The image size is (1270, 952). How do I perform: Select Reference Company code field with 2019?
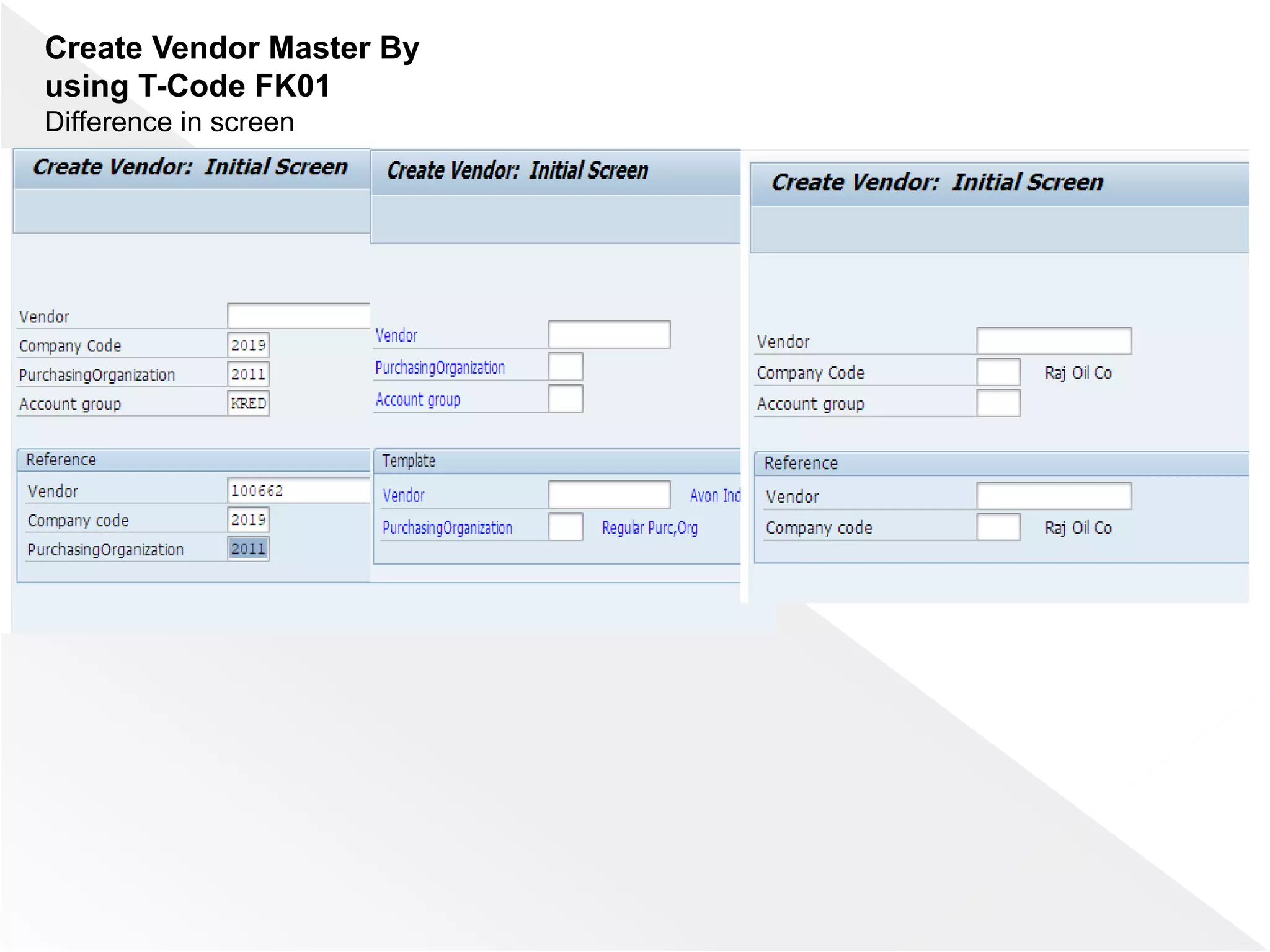coord(248,519)
